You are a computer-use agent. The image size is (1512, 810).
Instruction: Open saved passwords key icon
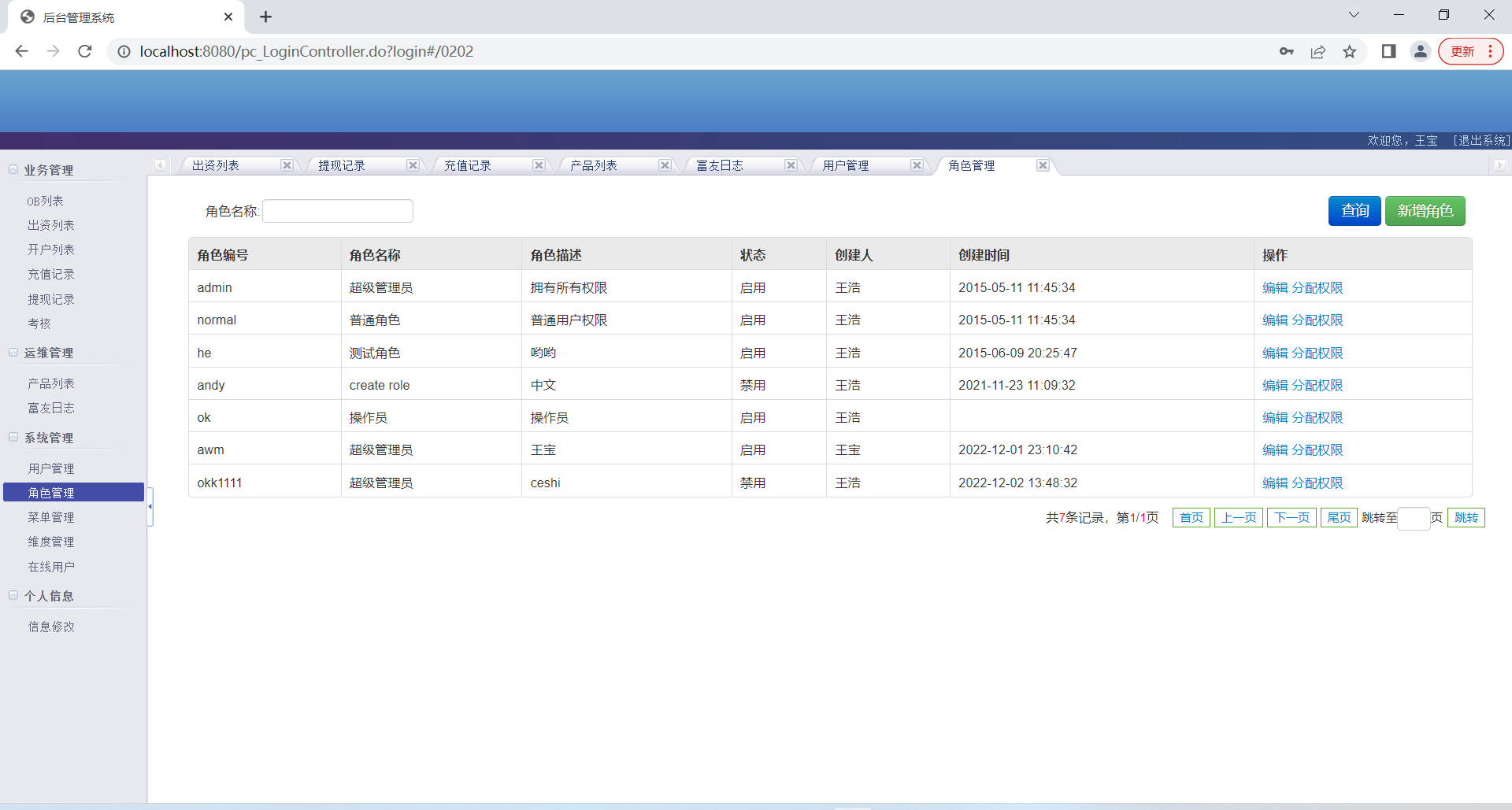[x=1287, y=51]
